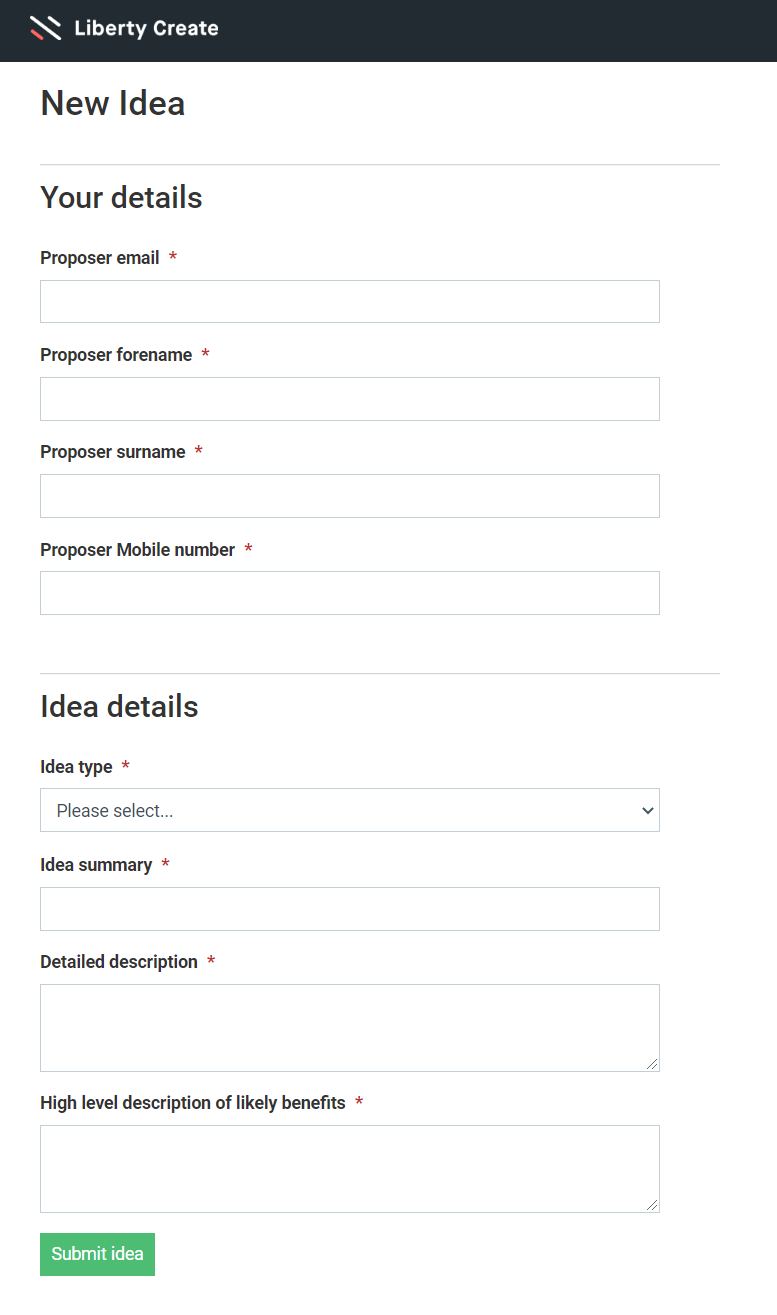Click the Liberty Create logo icon
Viewport: 777px width, 1315px height.
46,28
